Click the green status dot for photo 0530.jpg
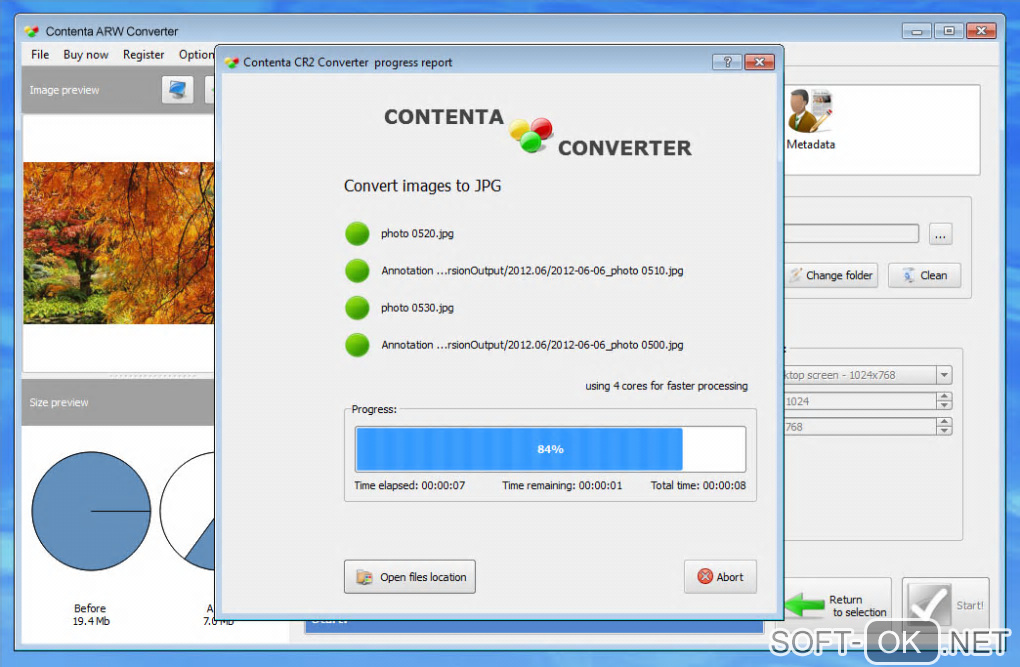Screen dimensions: 1020x667 (x=357, y=308)
